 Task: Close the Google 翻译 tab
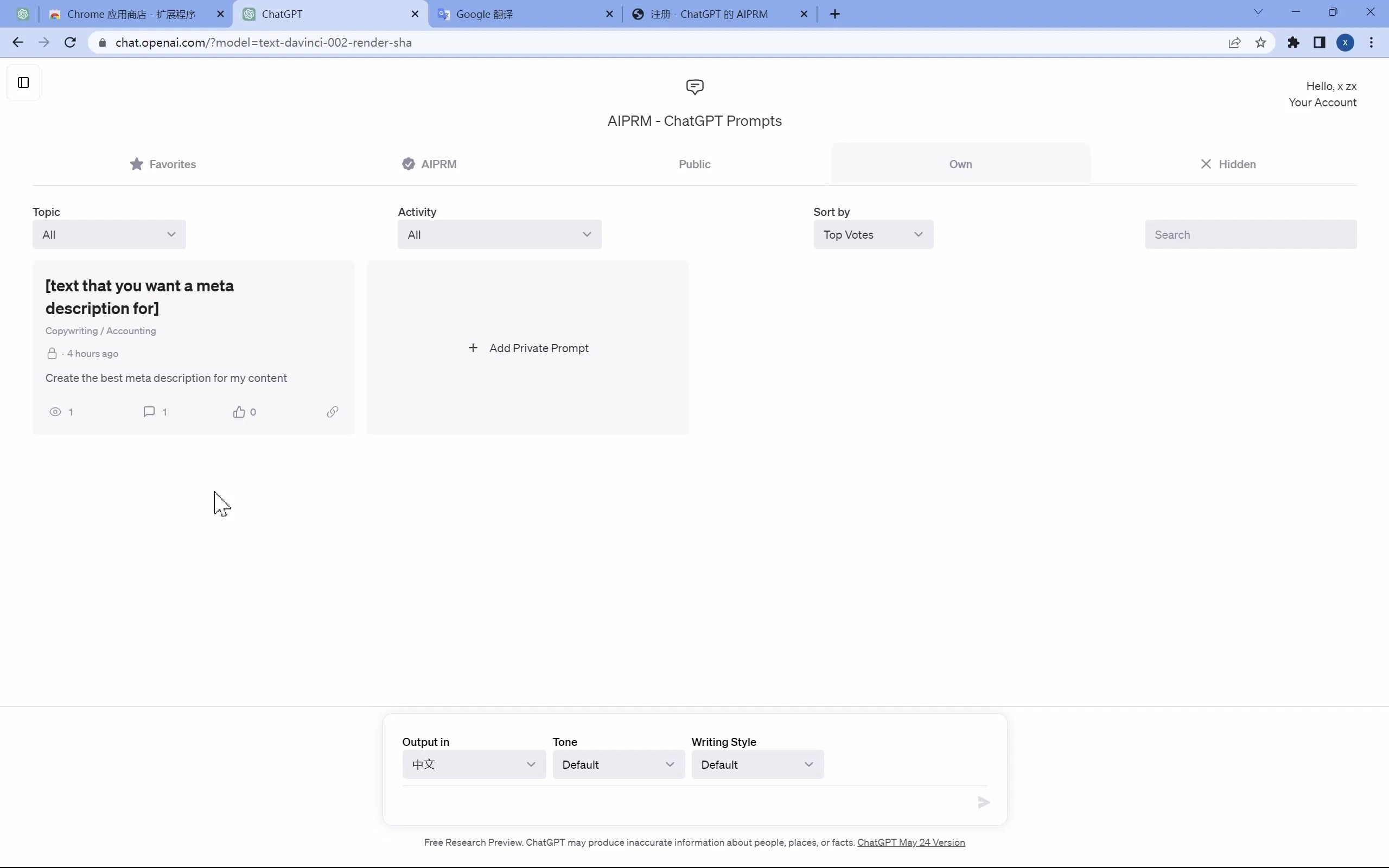click(609, 14)
